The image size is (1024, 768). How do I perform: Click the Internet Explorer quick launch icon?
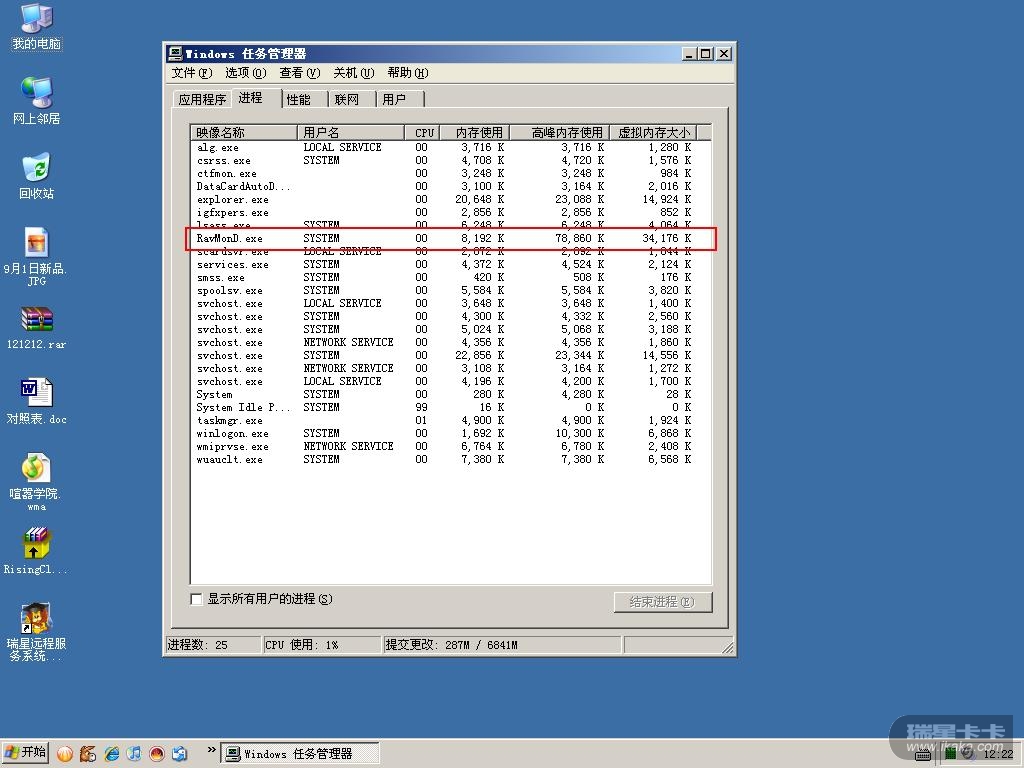[x=111, y=753]
